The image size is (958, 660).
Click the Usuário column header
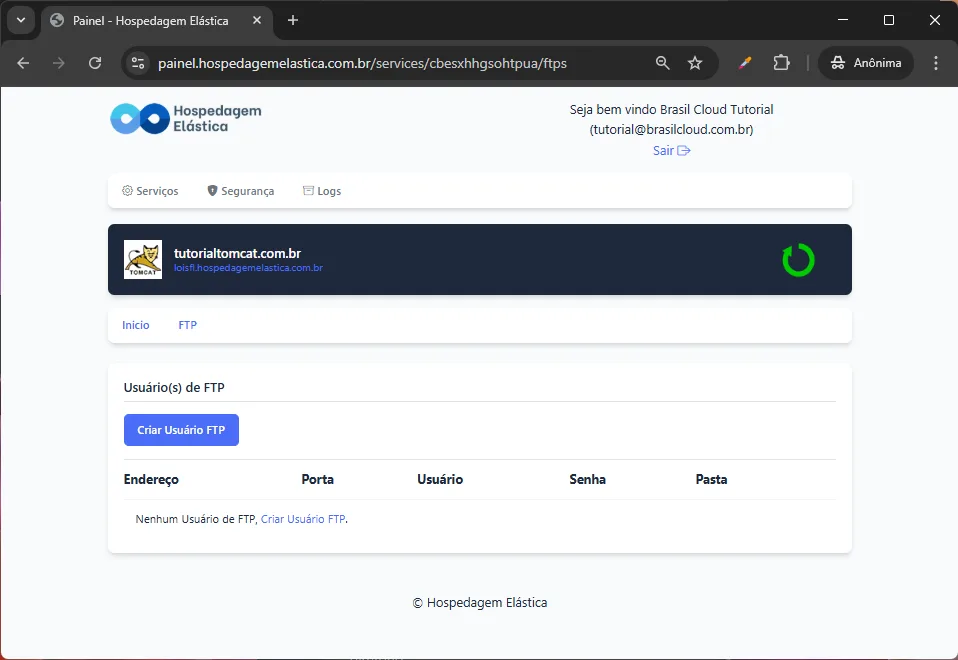click(x=440, y=480)
